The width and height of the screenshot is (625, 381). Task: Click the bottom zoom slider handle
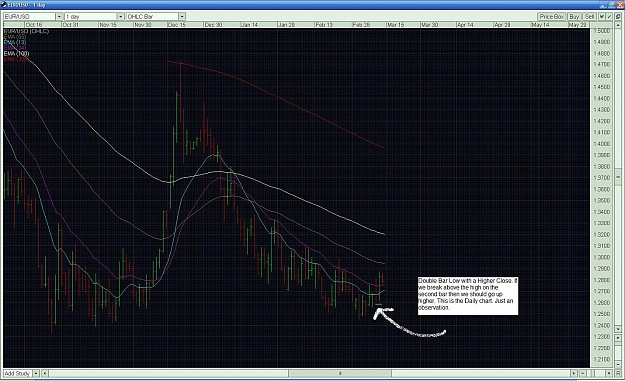[591, 373]
